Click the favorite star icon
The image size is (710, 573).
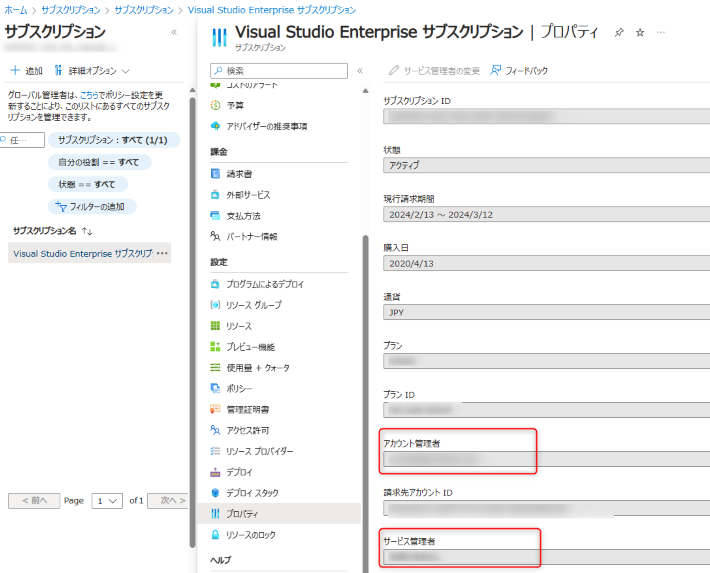coord(640,33)
